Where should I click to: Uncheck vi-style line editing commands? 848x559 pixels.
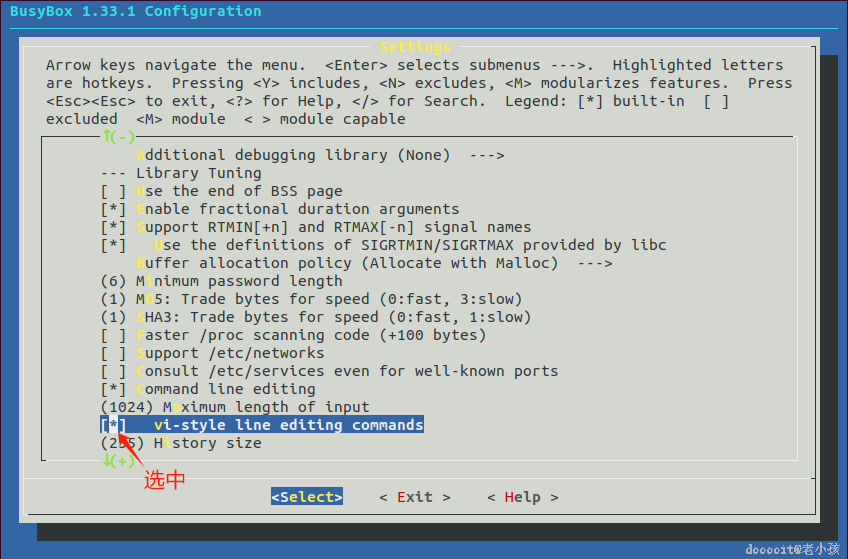tap(113, 425)
